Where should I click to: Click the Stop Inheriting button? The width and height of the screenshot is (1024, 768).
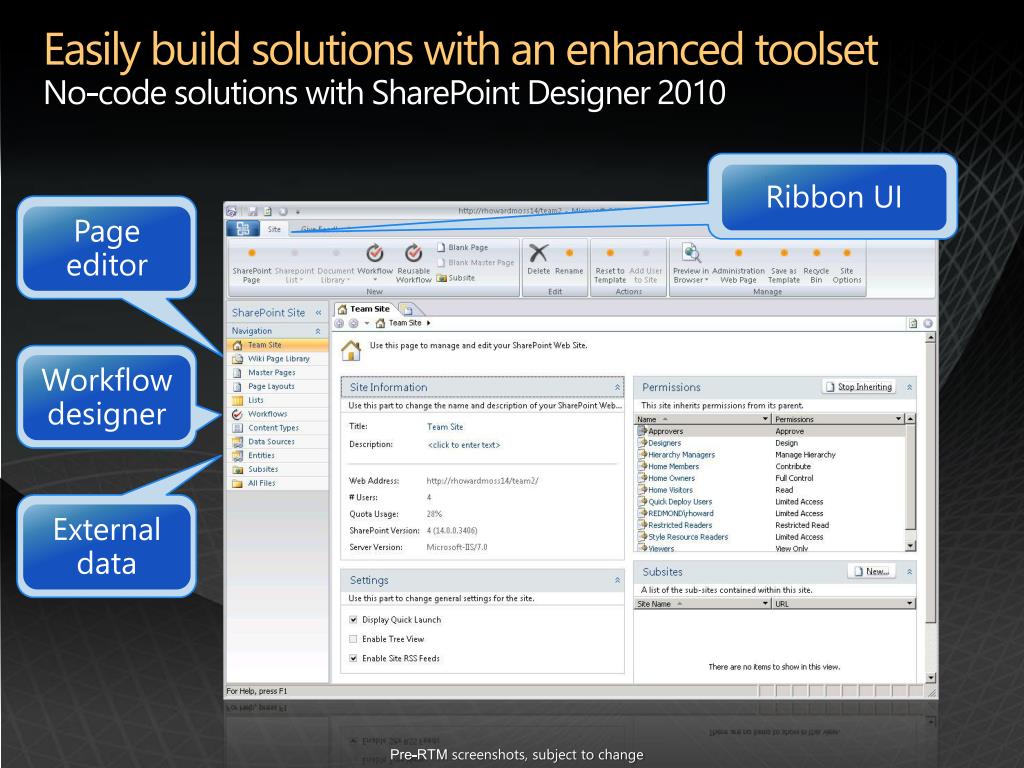(x=859, y=387)
